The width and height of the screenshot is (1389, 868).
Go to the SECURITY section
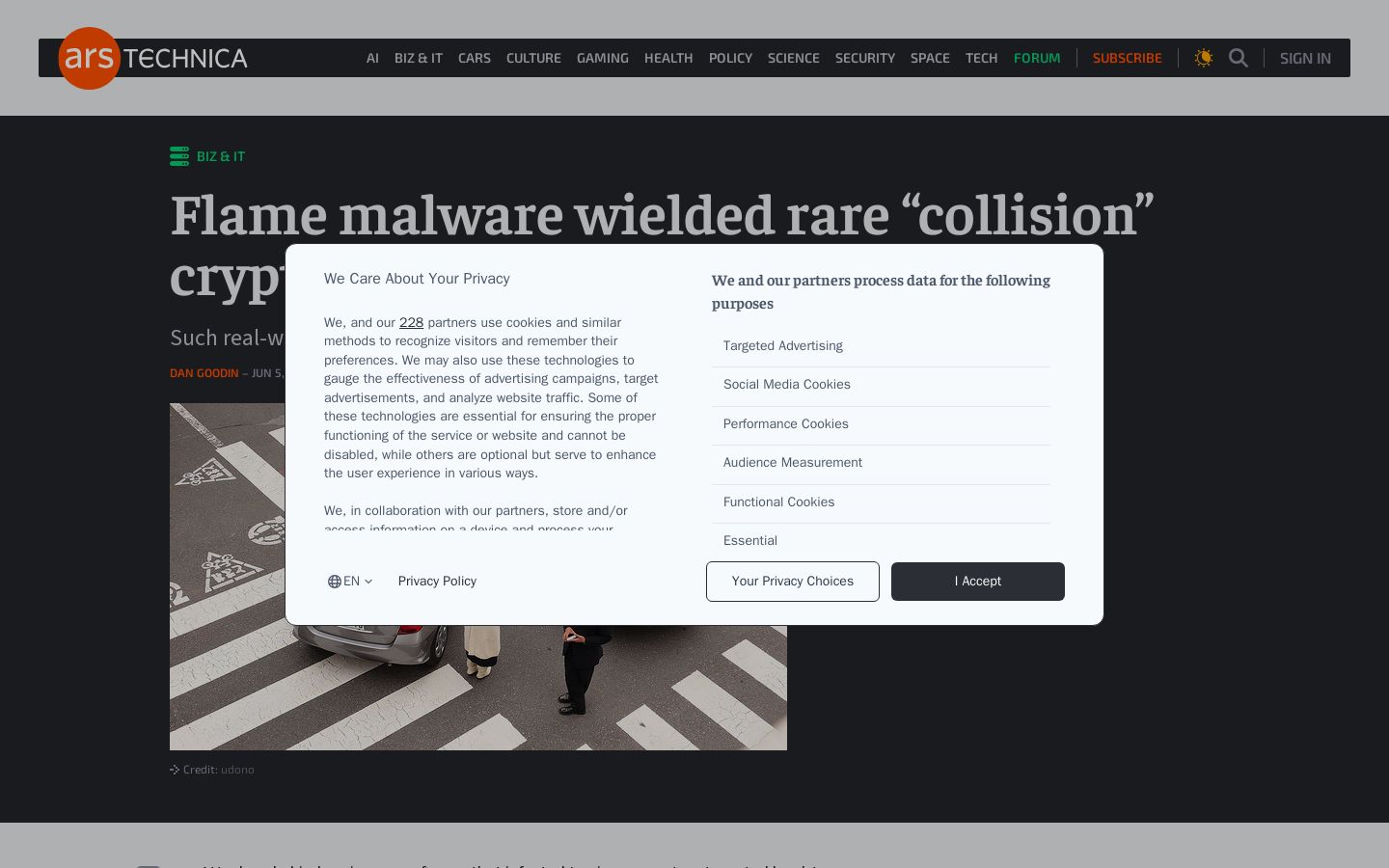pos(865,58)
